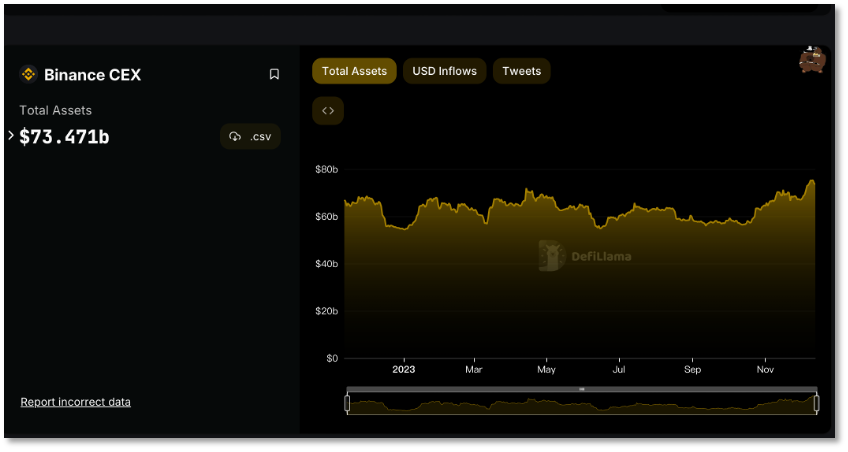Click the middle of the minimap timeline

click(x=581, y=406)
